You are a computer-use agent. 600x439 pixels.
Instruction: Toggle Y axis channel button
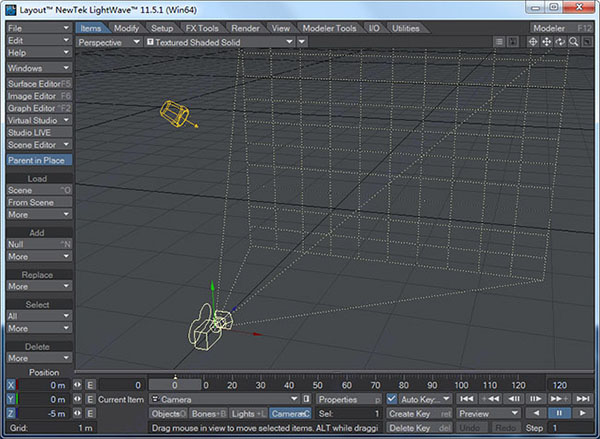click(11, 399)
